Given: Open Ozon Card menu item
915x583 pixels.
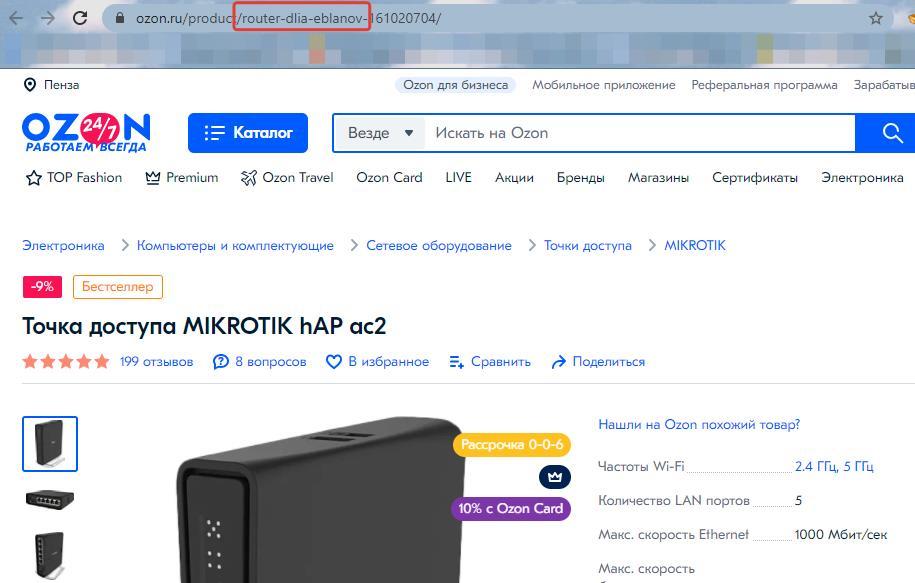Looking at the screenshot, I should [x=389, y=177].
